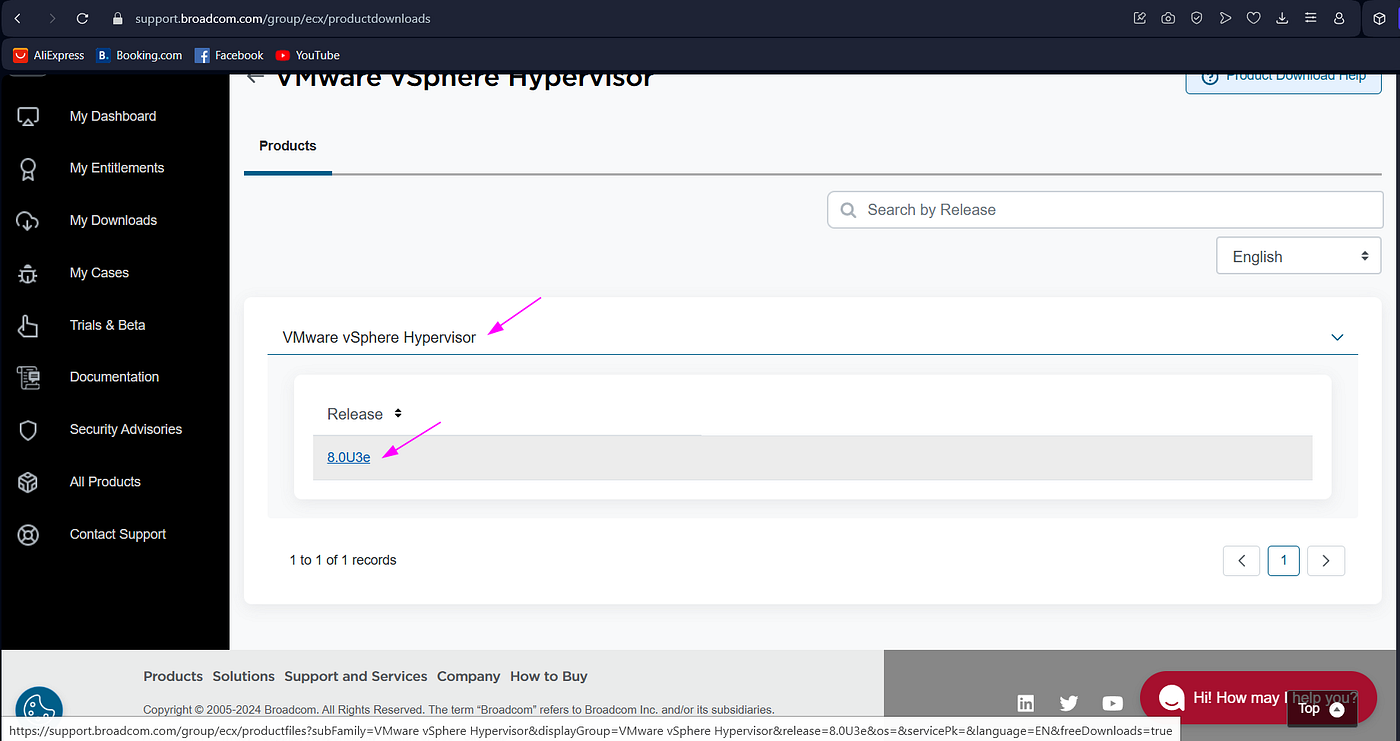
Task: Collapse VMware vSphere Hypervisor section chevron
Action: coord(1337,337)
